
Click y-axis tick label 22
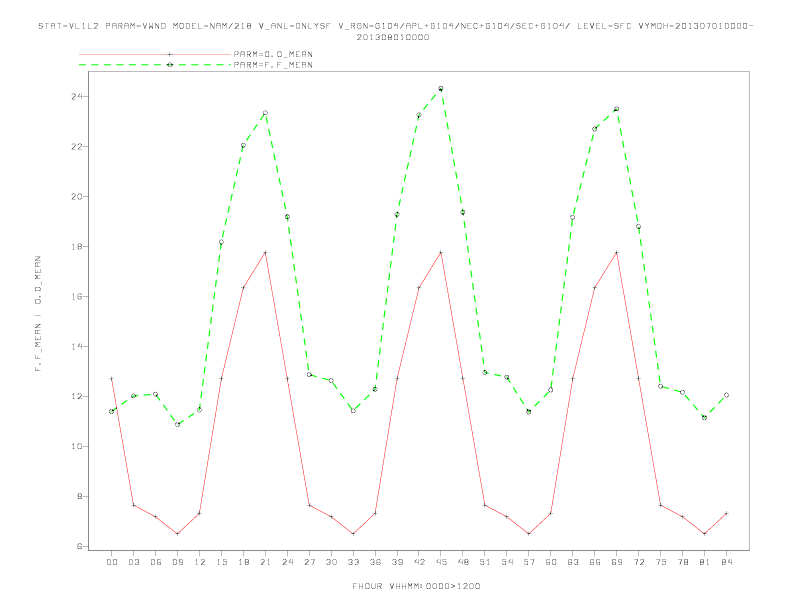coord(76,146)
